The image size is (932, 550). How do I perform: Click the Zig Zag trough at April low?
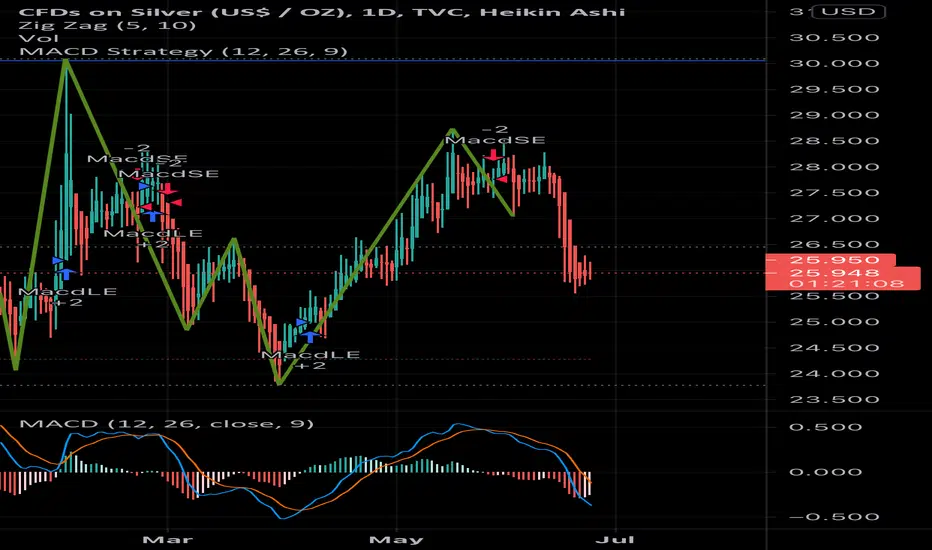tap(279, 382)
